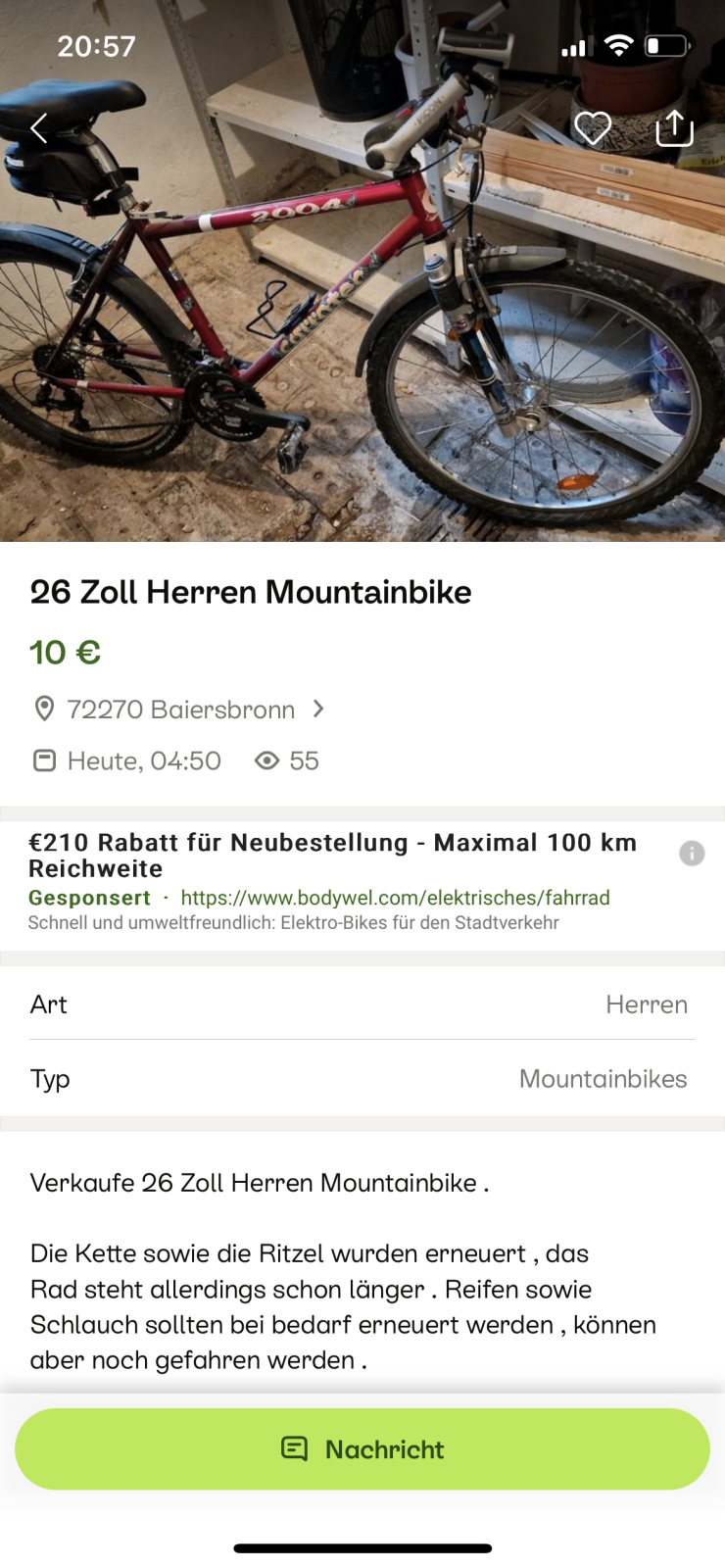Screen dimensions: 725x1568
Task: Tap the message icon in Nachricht button
Action: (x=294, y=1448)
